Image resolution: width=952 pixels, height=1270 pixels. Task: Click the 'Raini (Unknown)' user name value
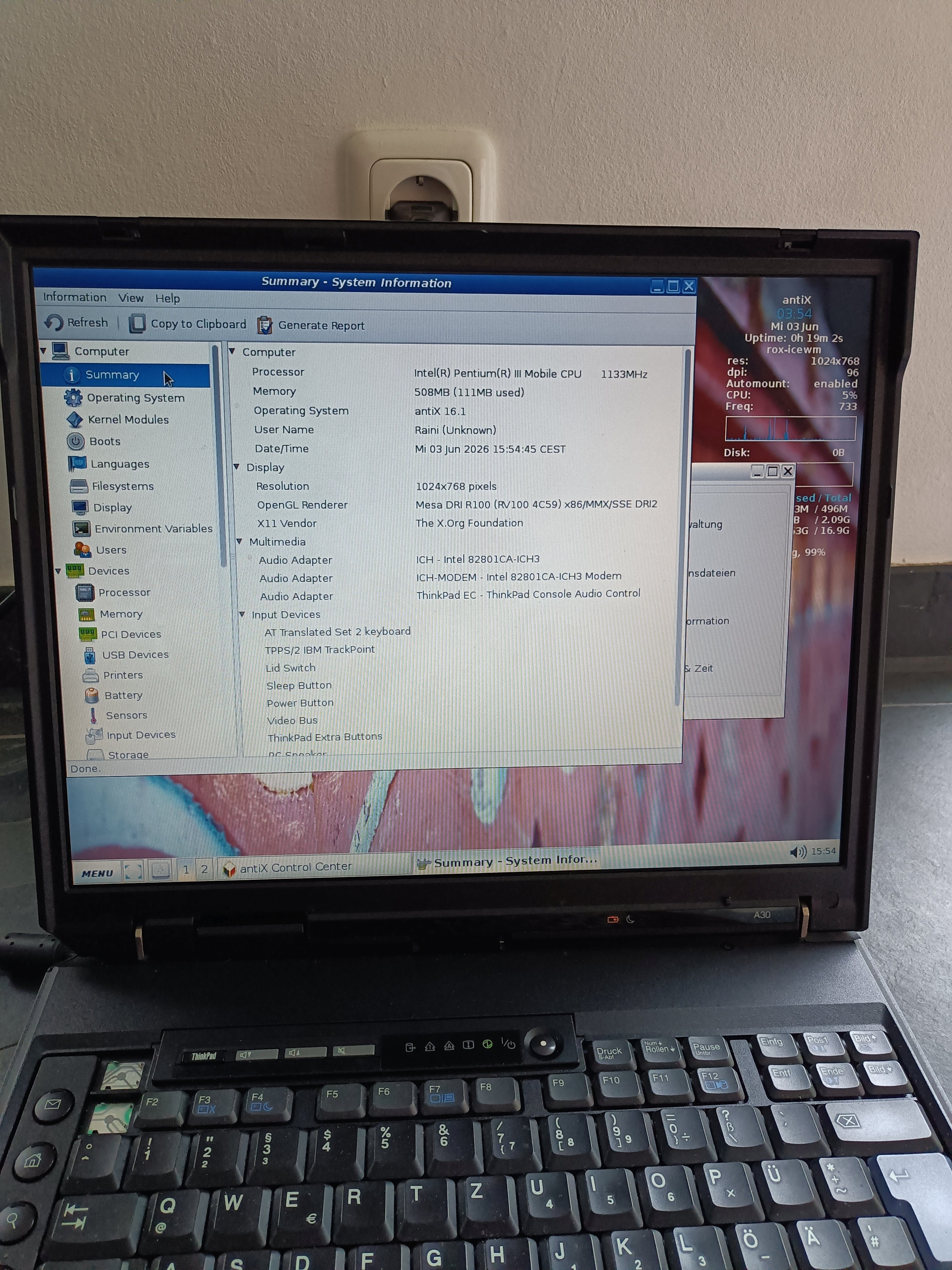click(x=455, y=430)
